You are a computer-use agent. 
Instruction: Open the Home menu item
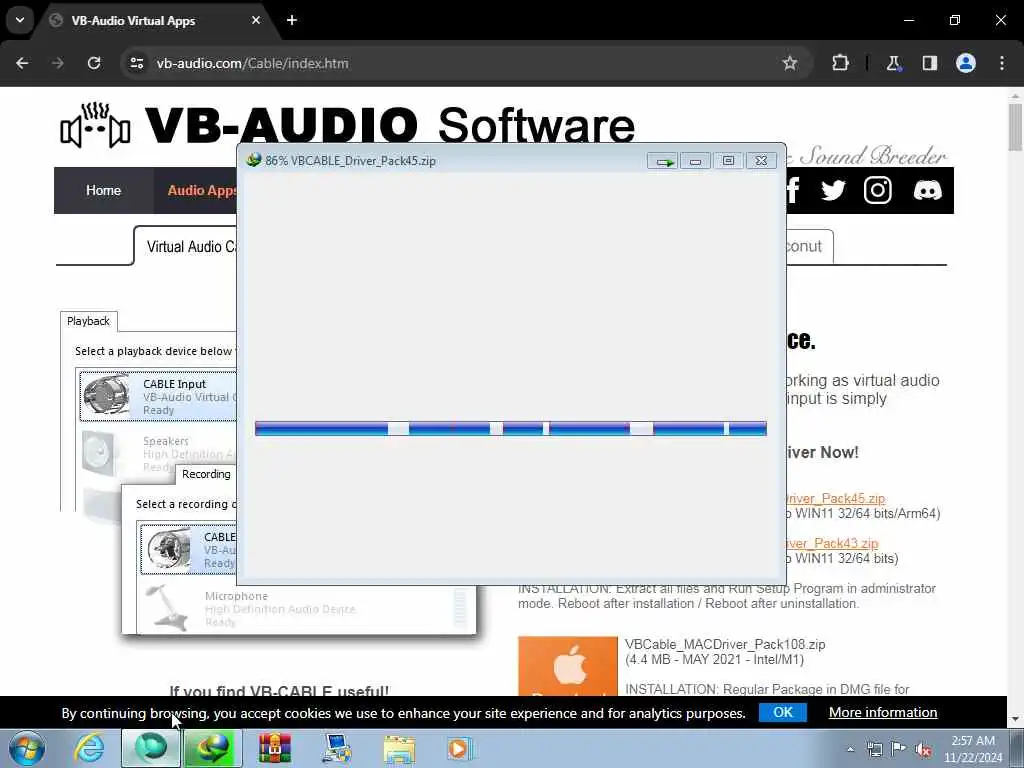tap(104, 191)
